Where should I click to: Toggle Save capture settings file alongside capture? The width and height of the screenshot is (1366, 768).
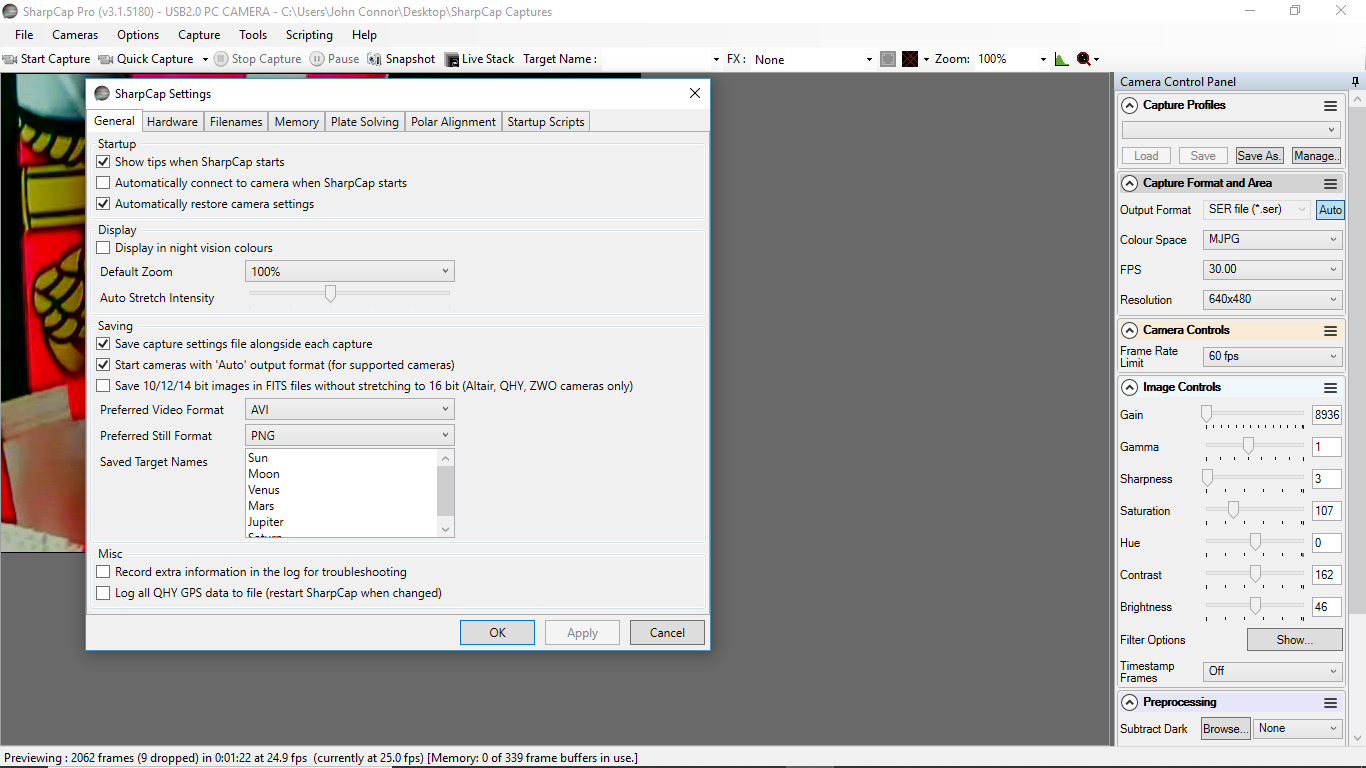coord(103,344)
